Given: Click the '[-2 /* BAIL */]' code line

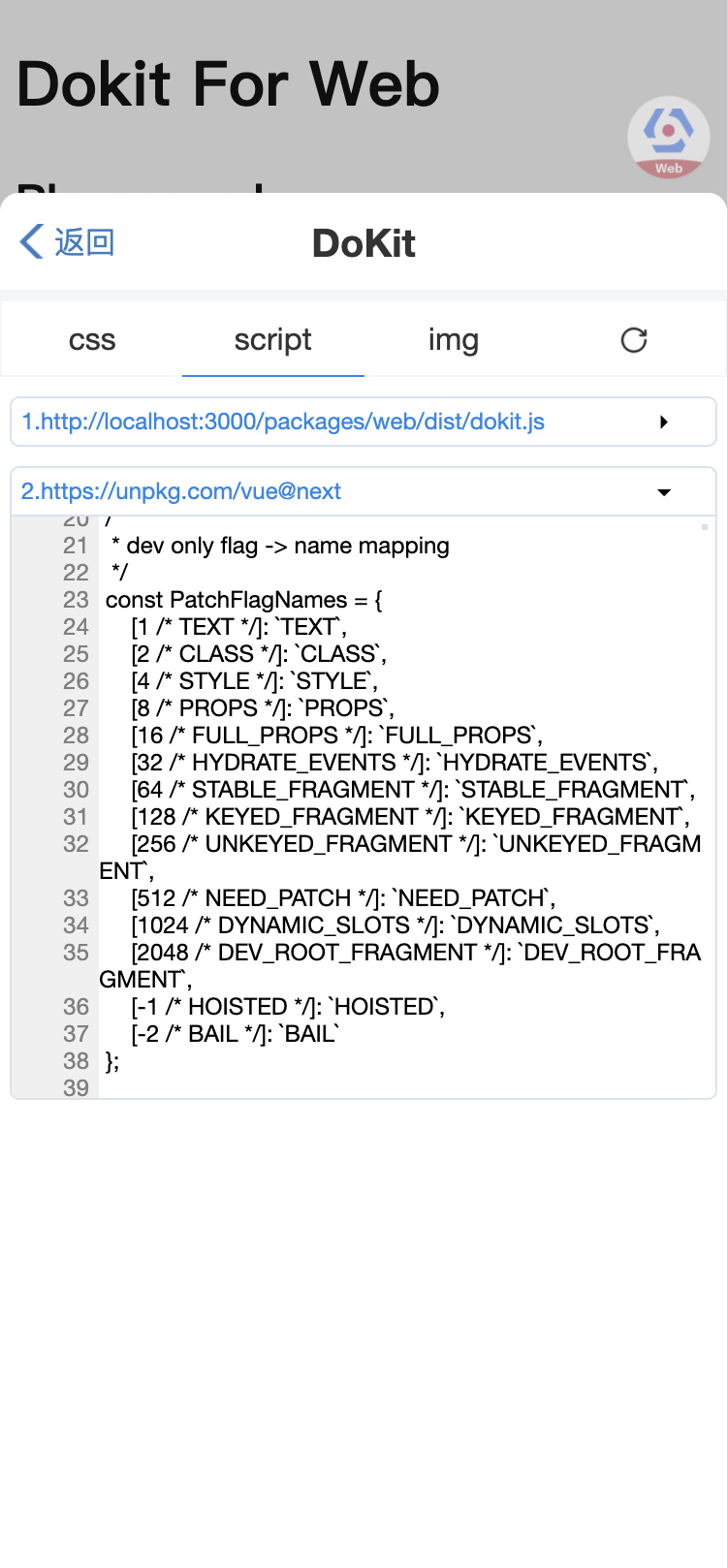Looking at the screenshot, I should pyautogui.click(x=235, y=1034).
